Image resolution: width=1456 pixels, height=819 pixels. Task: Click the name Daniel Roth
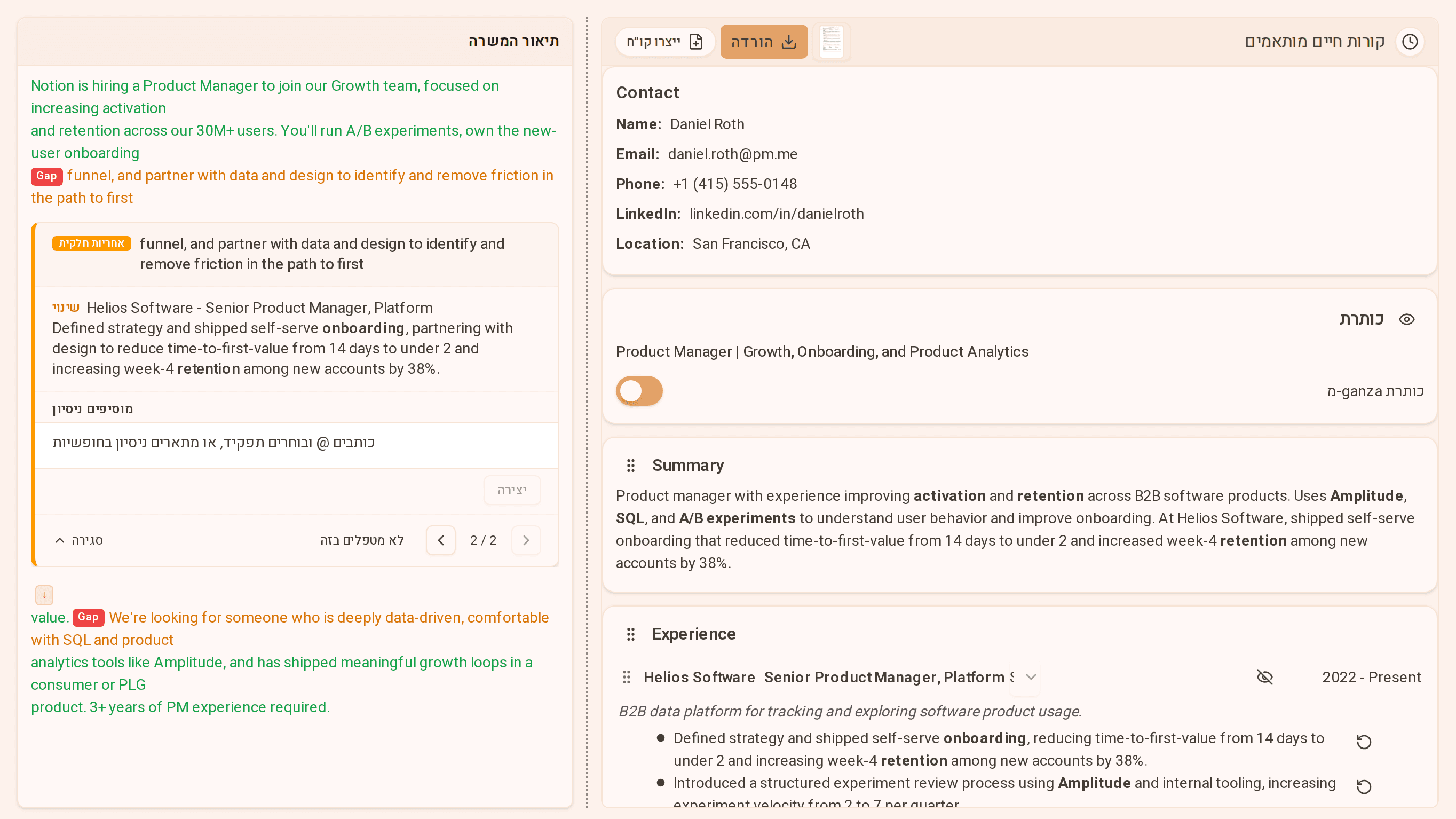pyautogui.click(x=707, y=124)
